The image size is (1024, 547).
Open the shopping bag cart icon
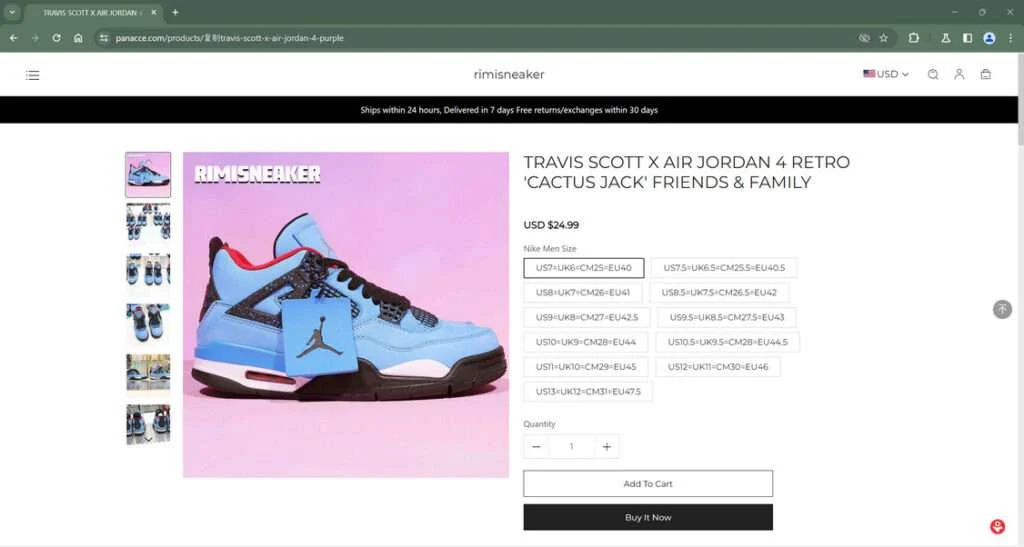coord(985,74)
